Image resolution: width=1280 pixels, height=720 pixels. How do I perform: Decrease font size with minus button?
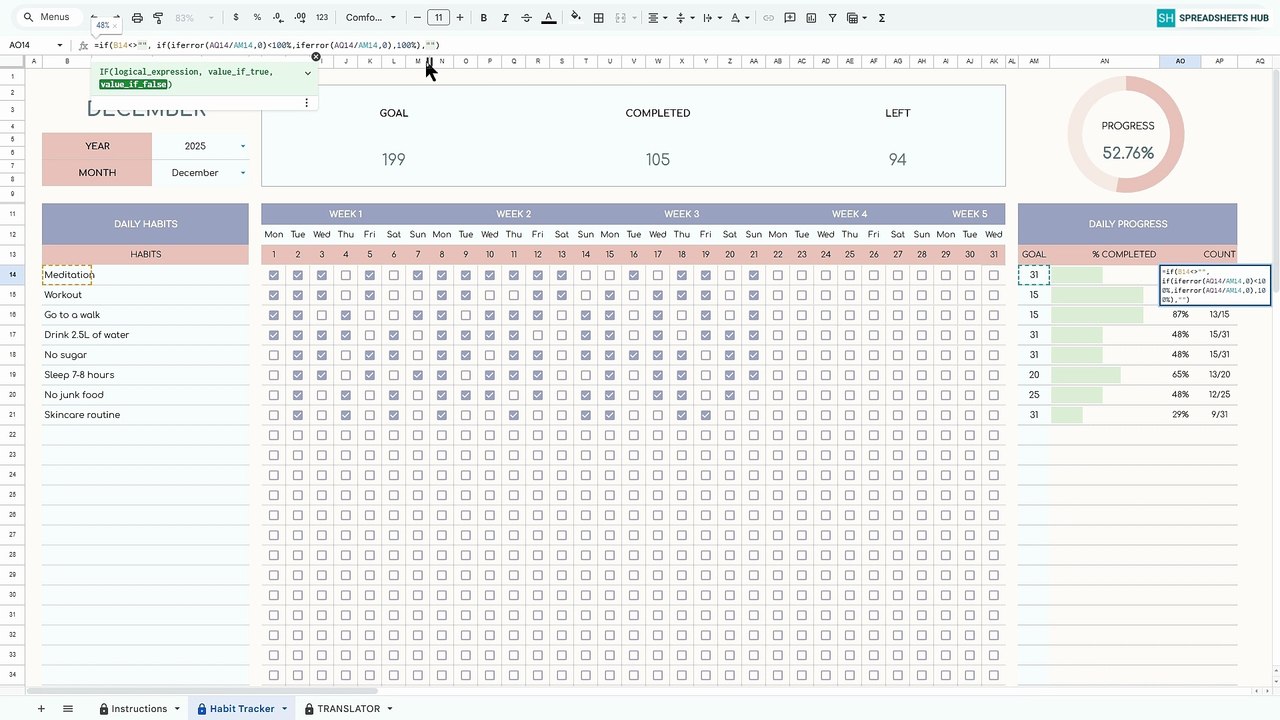tap(417, 18)
